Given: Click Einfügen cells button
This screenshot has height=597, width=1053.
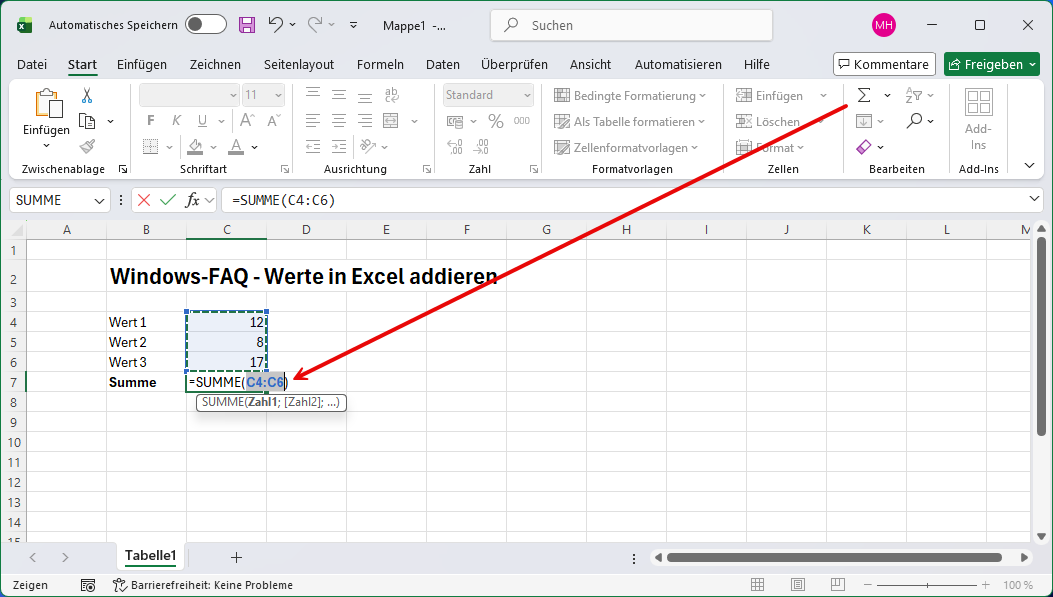Looking at the screenshot, I should (770, 95).
